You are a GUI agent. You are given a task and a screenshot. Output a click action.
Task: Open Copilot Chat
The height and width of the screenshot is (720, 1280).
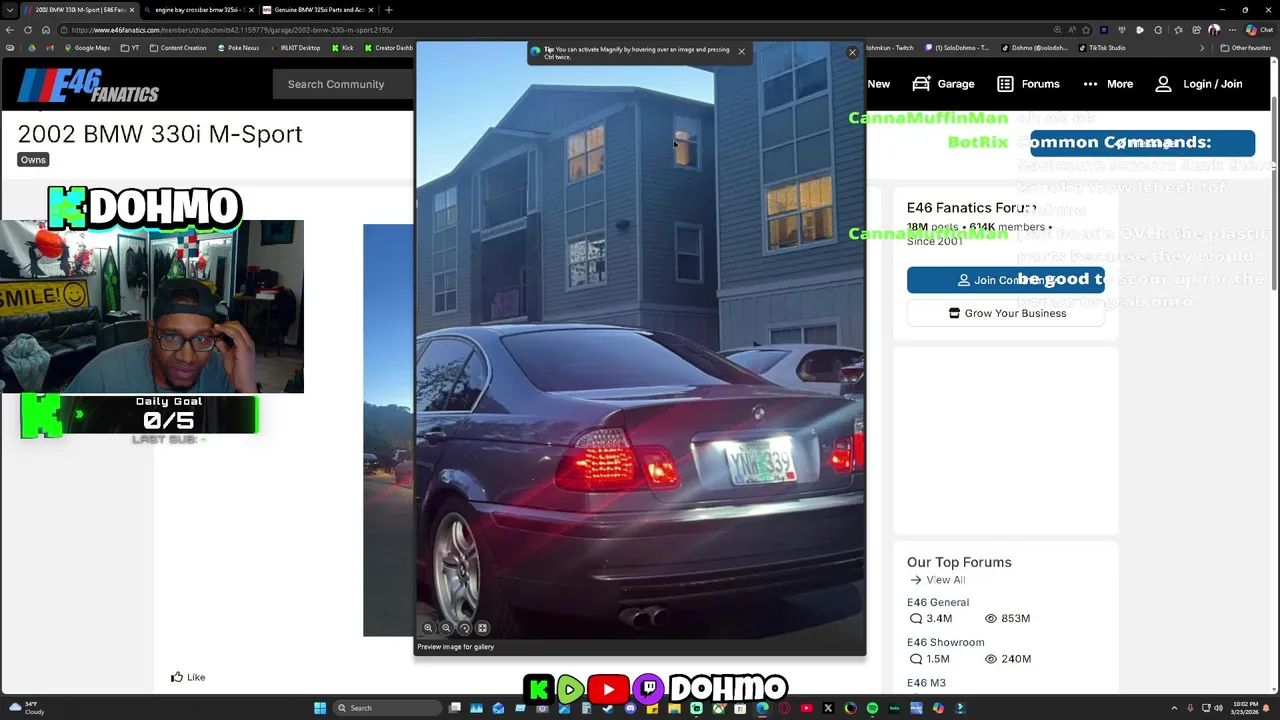coord(1259,30)
